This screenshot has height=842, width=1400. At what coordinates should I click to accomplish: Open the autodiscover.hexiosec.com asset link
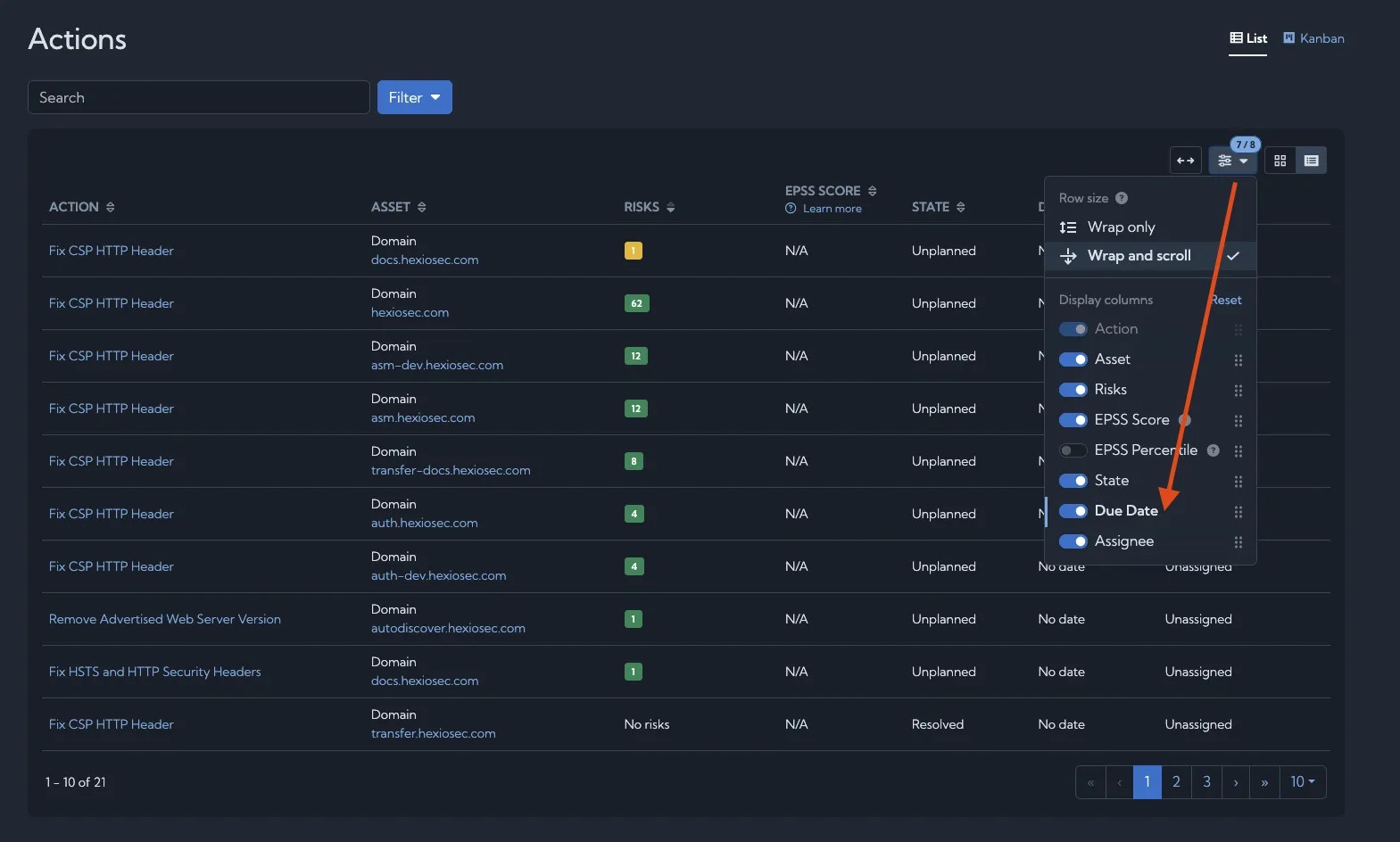point(448,629)
